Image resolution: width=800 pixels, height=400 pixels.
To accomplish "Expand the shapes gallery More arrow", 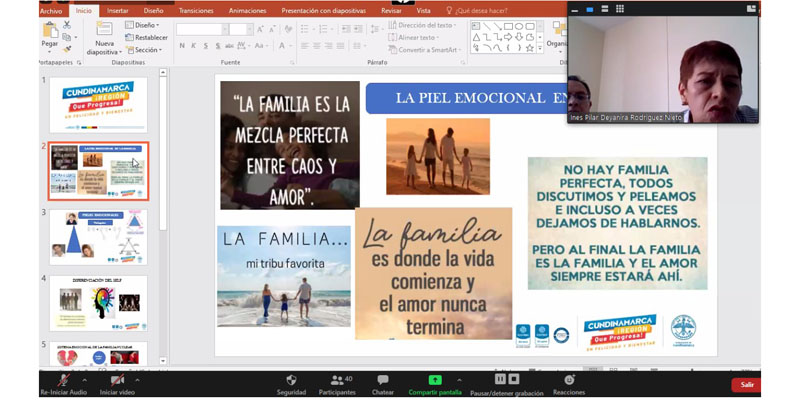I will [540, 48].
